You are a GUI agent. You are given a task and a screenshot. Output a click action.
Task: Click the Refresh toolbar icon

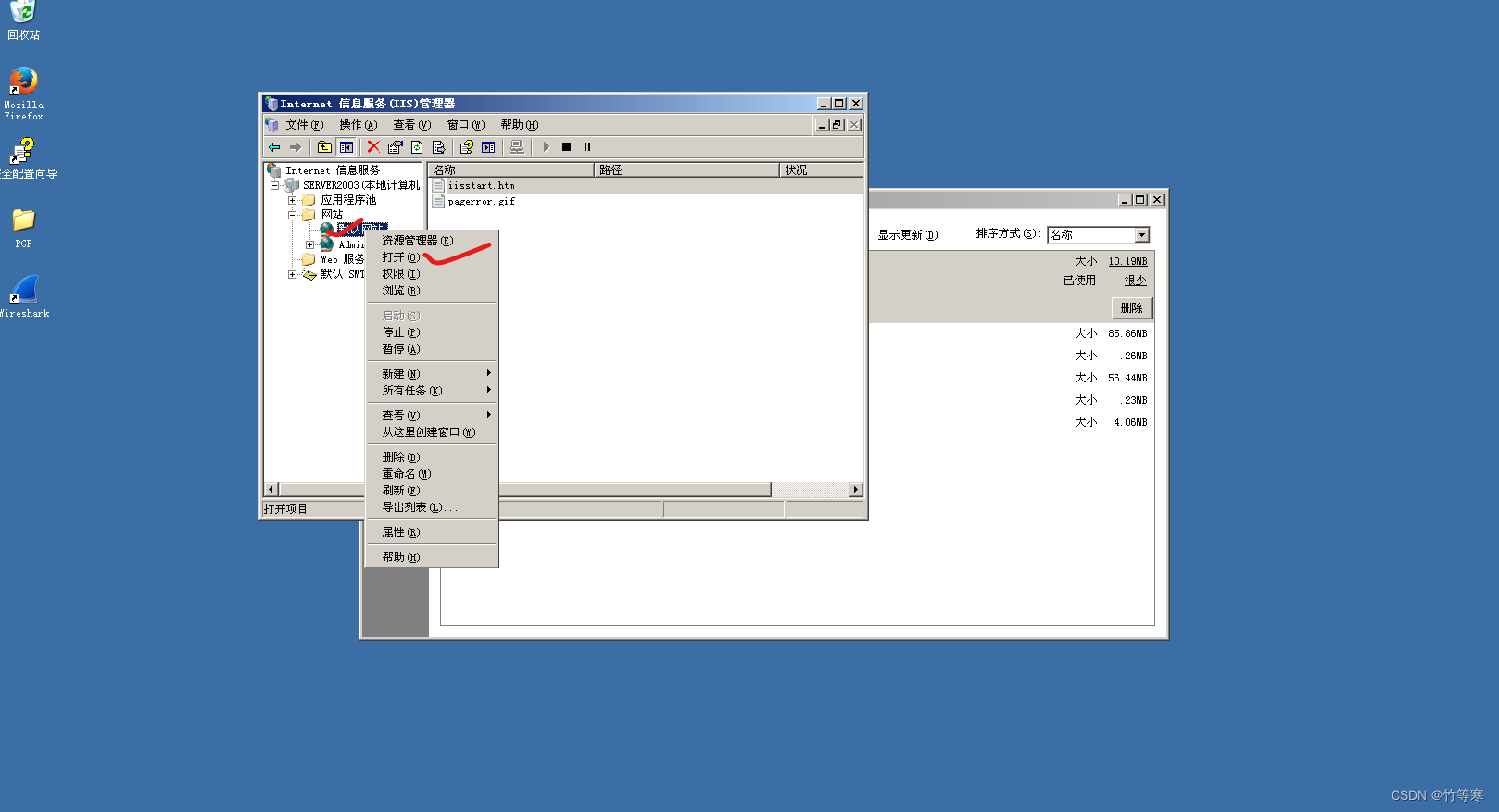tap(417, 147)
